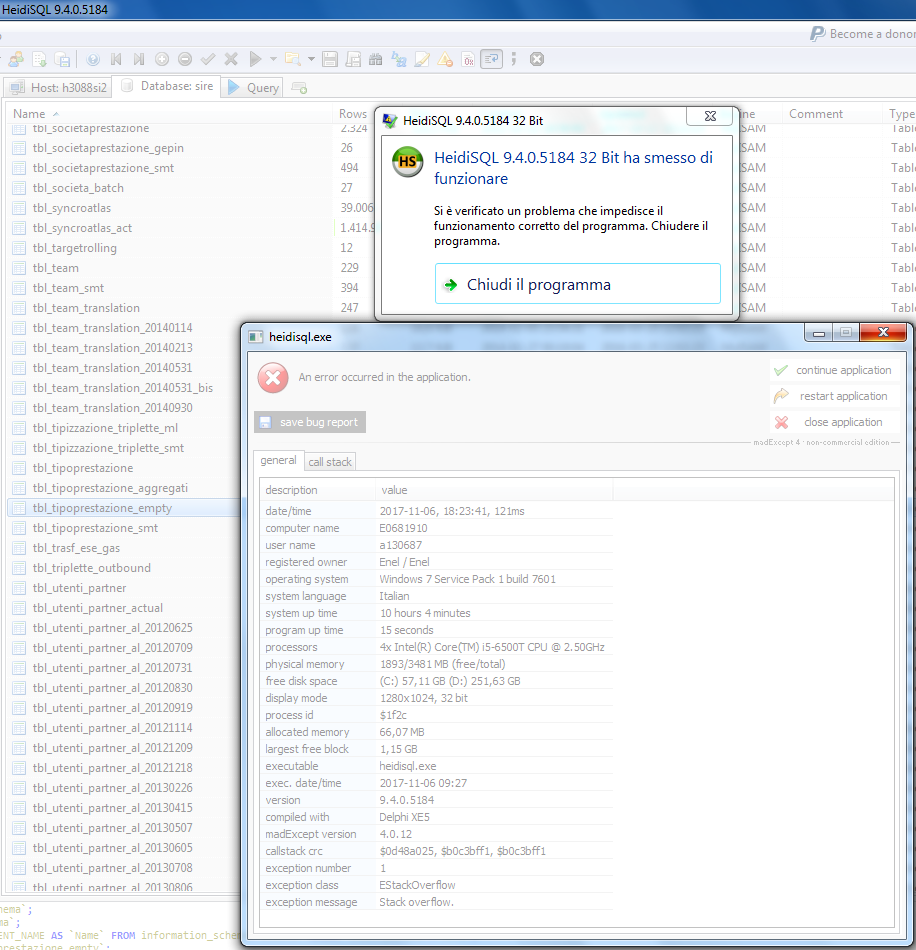This screenshot has width=916, height=950.
Task: Click the save floppy disk toolbar icon
Action: (330, 59)
